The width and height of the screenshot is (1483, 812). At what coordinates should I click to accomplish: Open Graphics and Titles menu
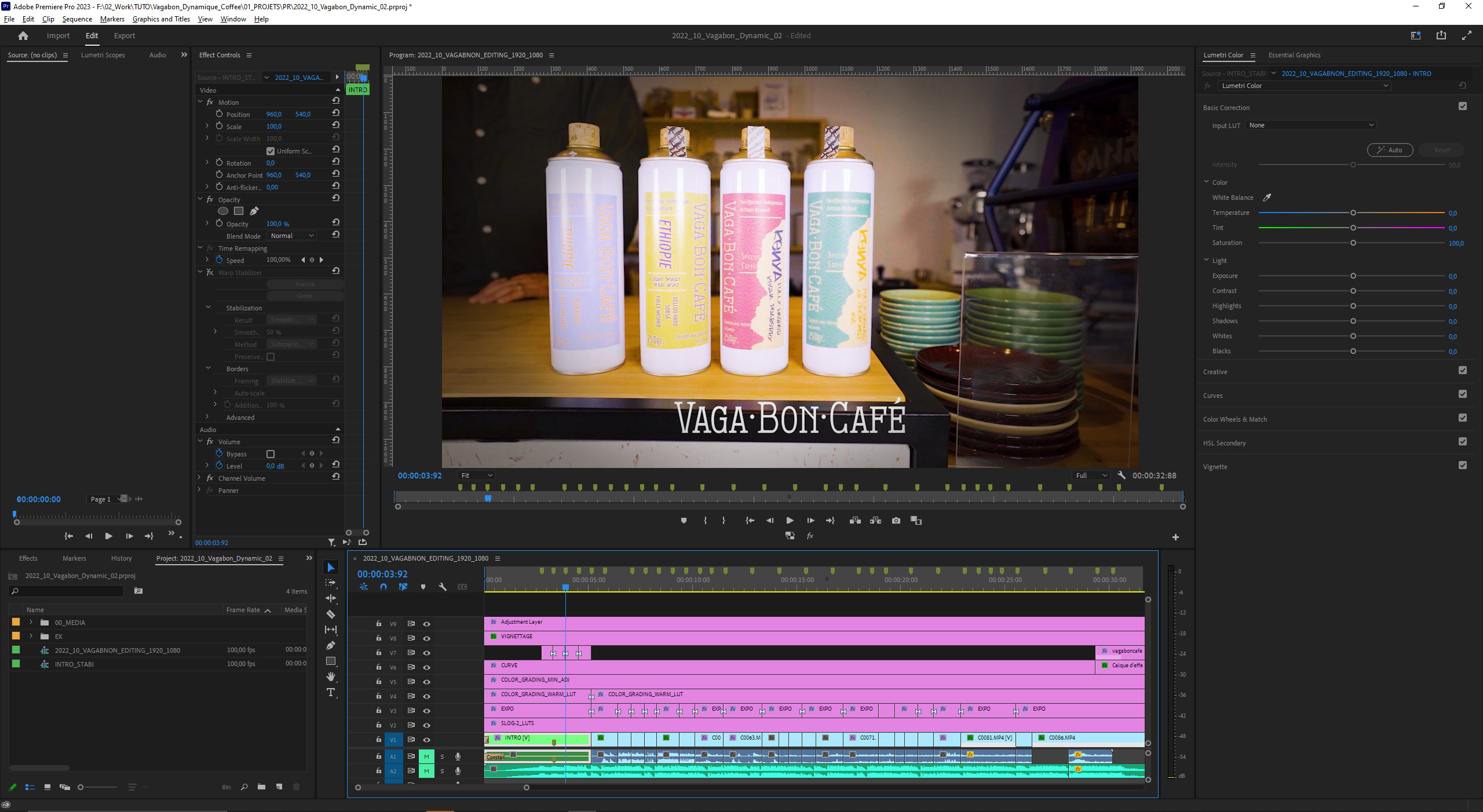point(161,19)
